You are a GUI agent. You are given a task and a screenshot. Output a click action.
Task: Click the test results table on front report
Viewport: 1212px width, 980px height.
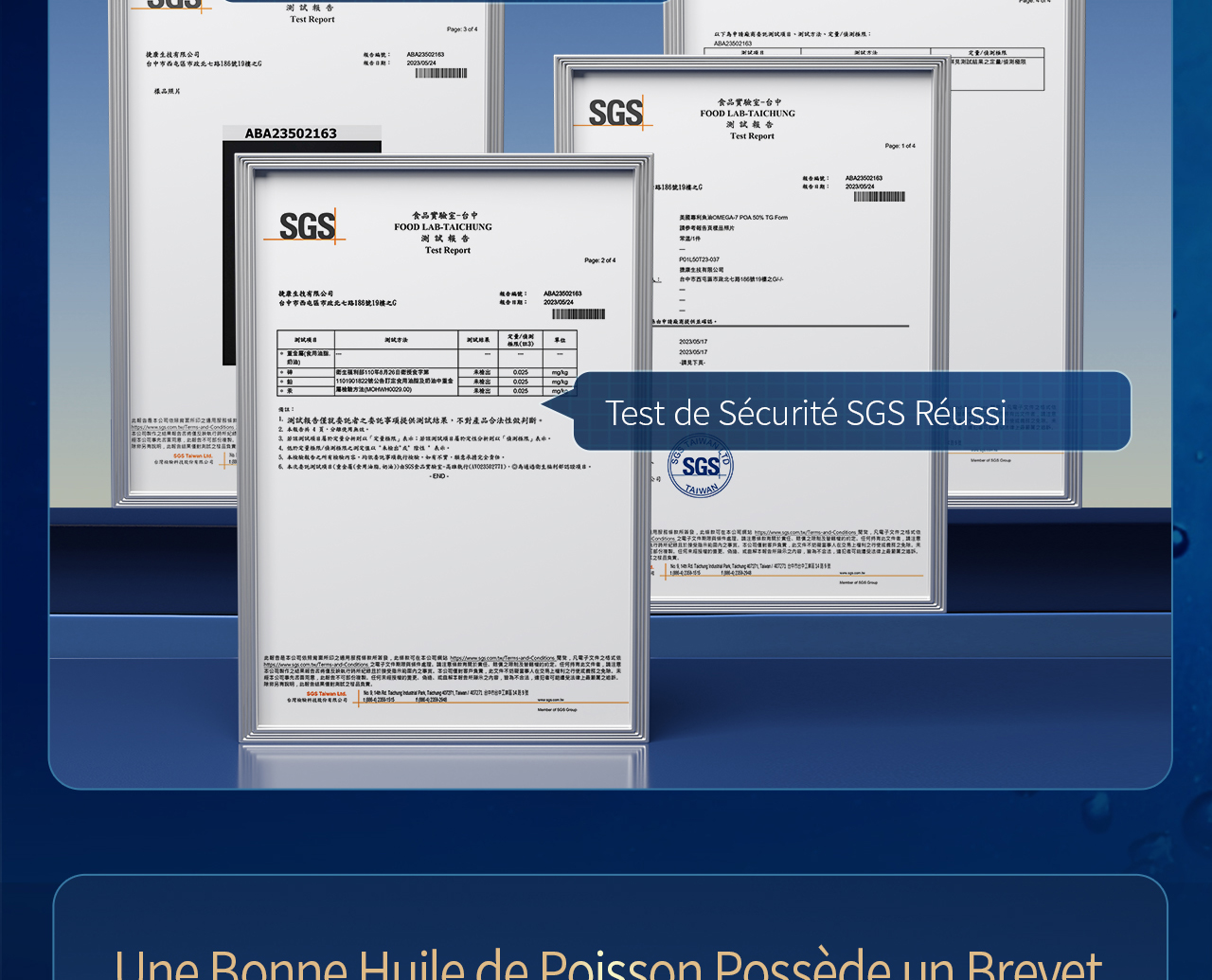pyautogui.click(x=426, y=363)
